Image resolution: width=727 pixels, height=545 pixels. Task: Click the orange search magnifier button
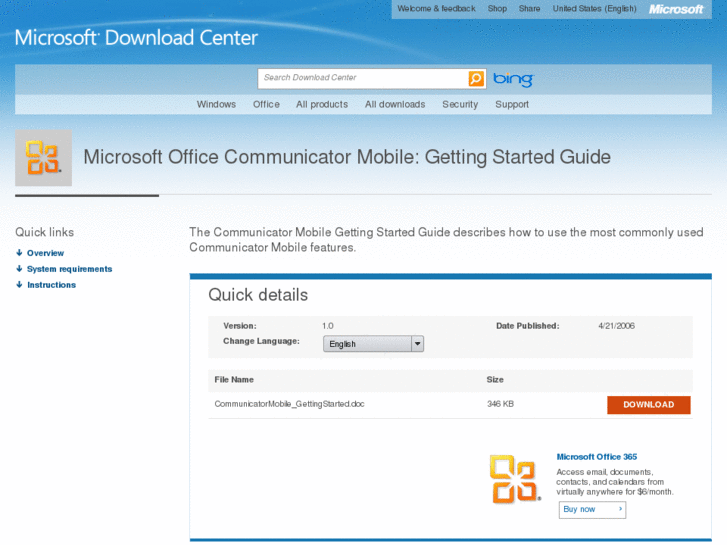coord(476,78)
